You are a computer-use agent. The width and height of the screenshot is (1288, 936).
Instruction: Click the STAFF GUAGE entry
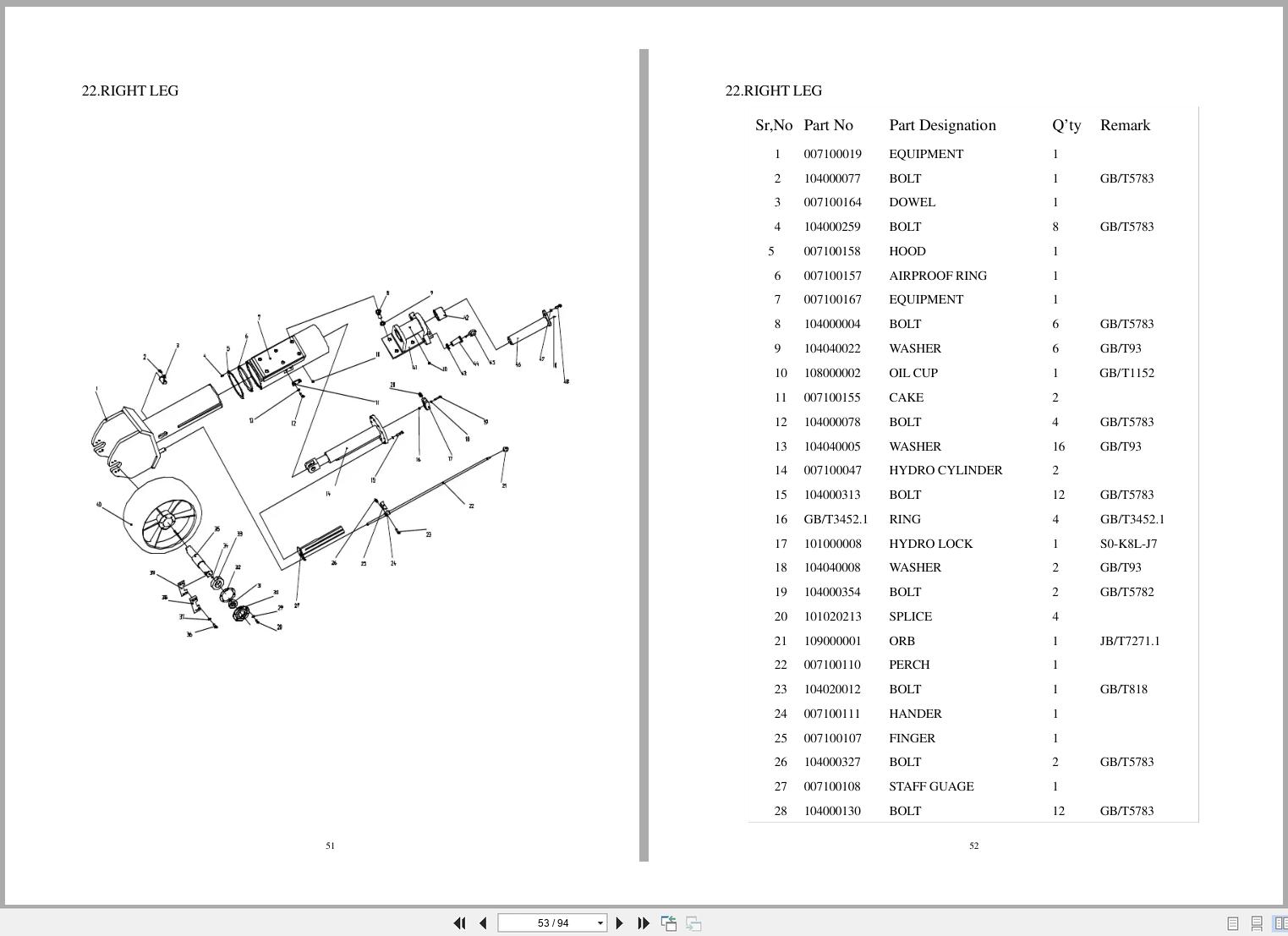pyautogui.click(x=931, y=786)
